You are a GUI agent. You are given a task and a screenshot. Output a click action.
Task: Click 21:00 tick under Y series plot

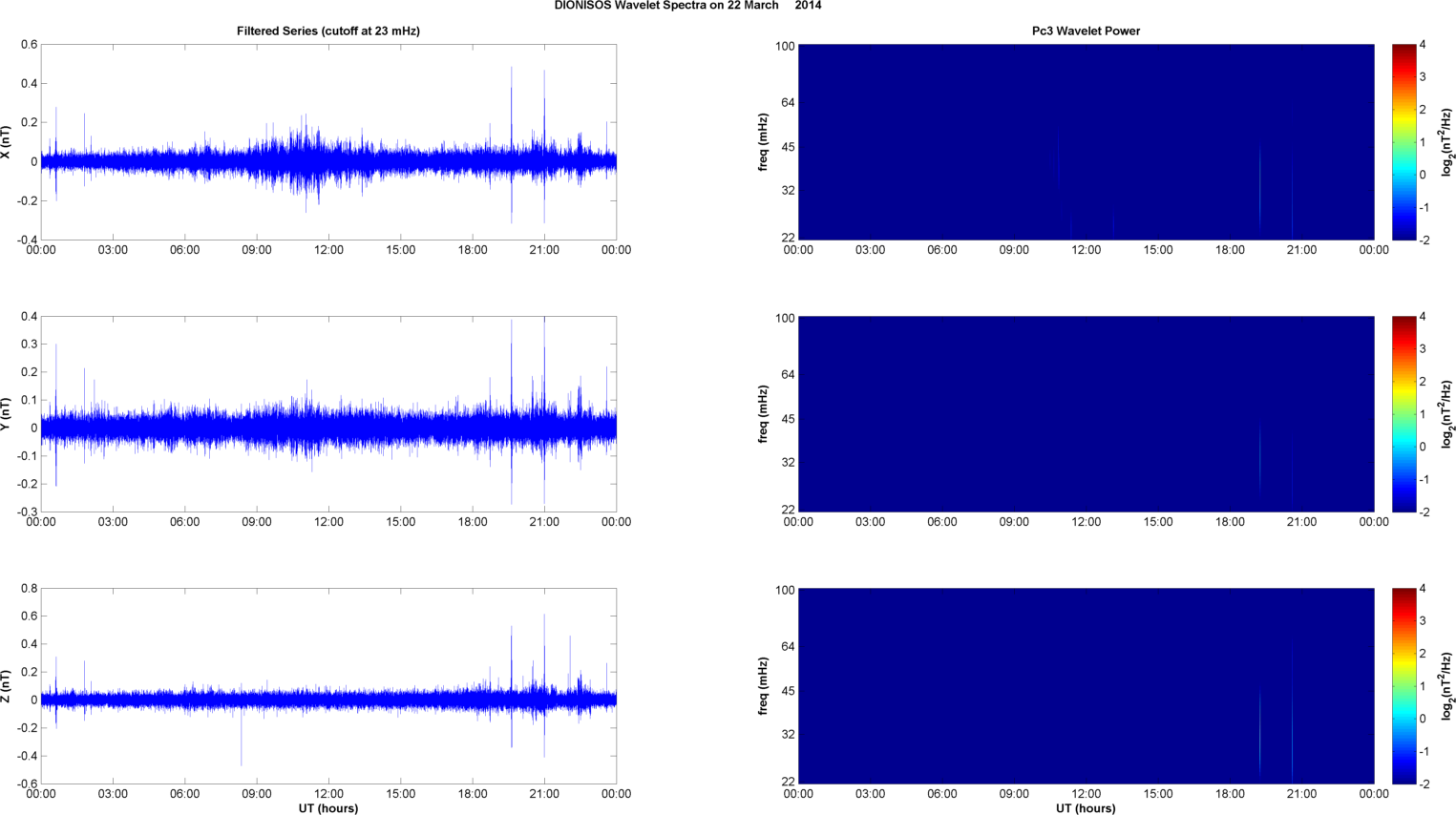tap(544, 522)
